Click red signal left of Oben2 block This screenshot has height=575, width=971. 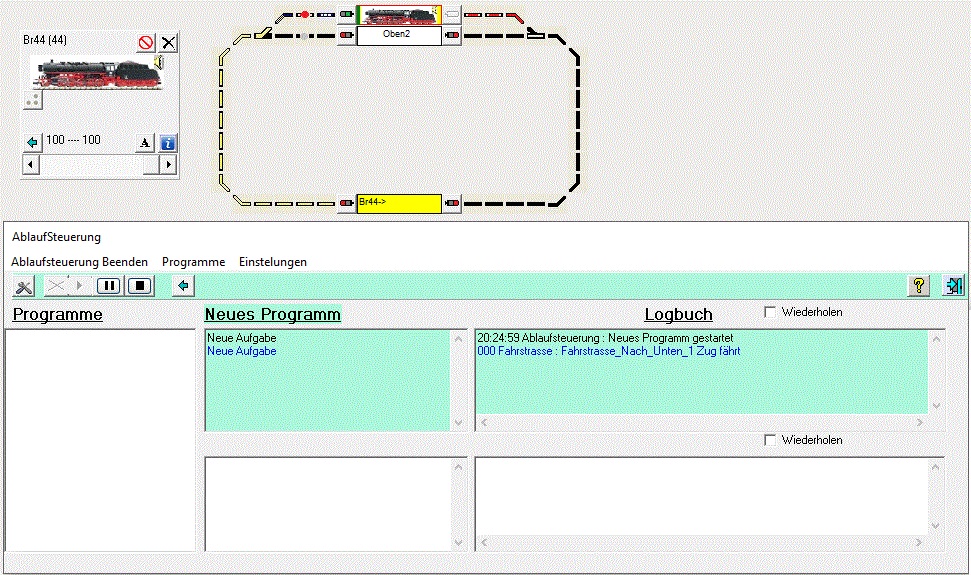(347, 35)
